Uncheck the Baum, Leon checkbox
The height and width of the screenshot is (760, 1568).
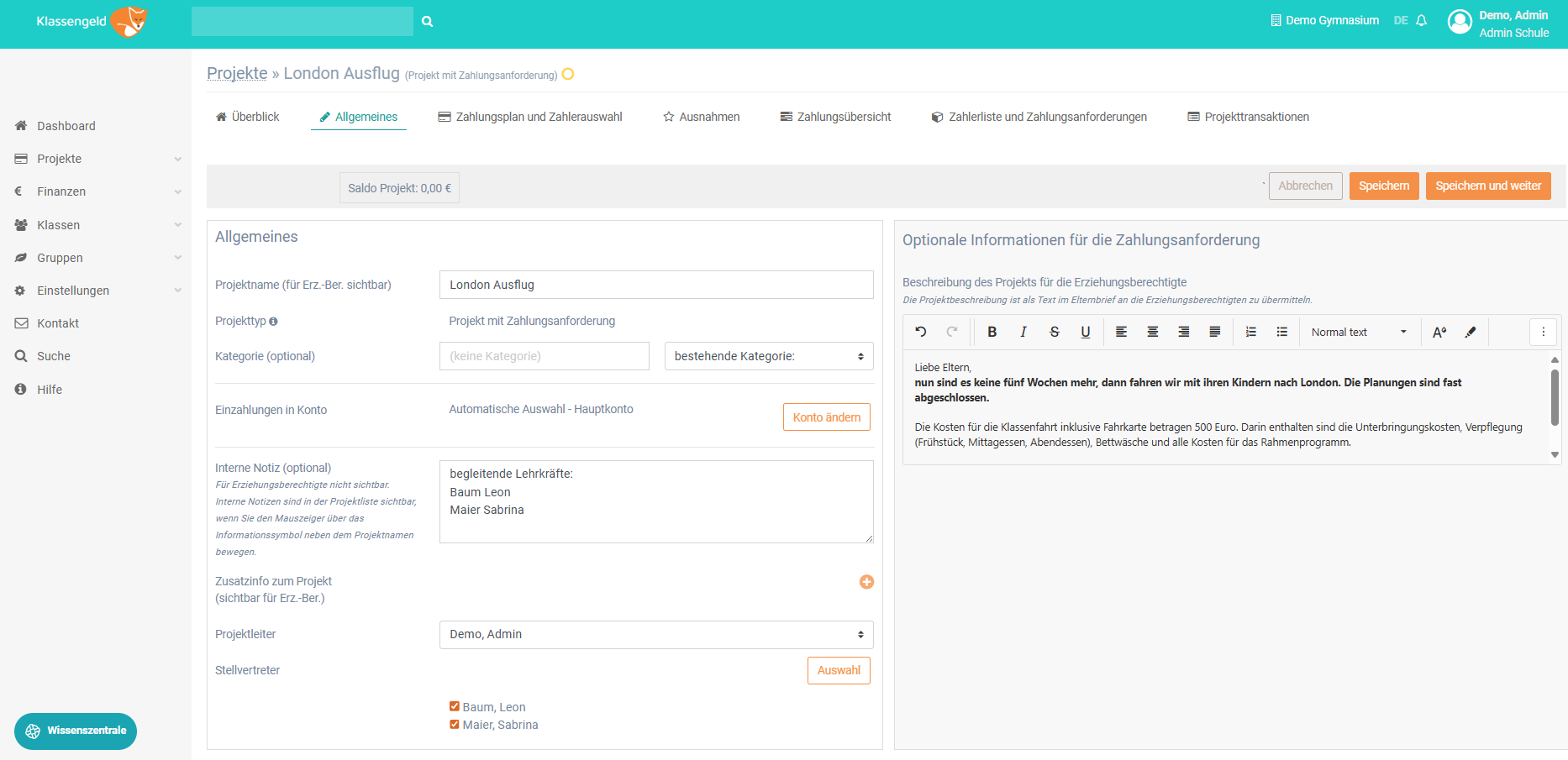point(455,706)
